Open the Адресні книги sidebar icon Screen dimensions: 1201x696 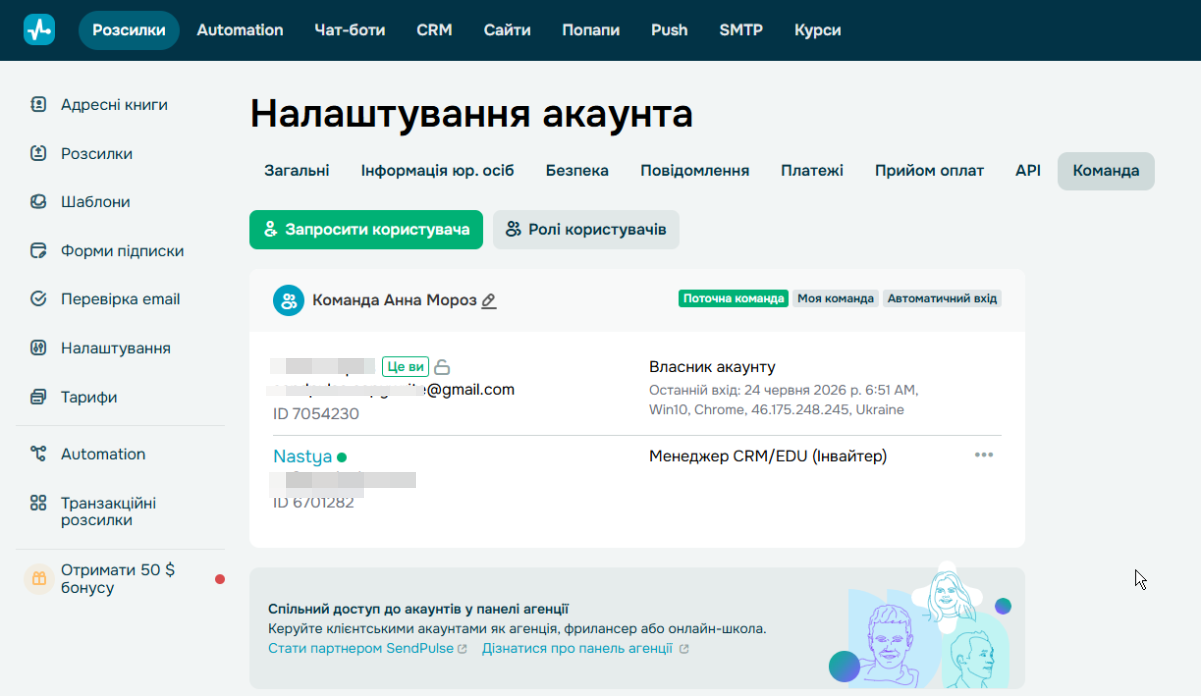(39, 104)
